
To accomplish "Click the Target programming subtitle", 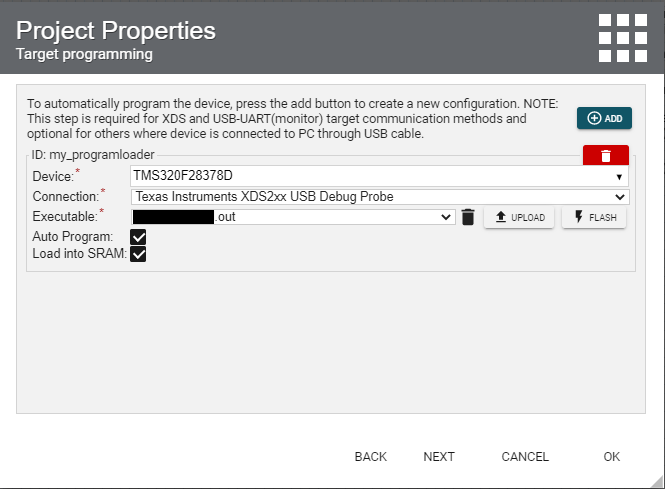I will point(84,54).
